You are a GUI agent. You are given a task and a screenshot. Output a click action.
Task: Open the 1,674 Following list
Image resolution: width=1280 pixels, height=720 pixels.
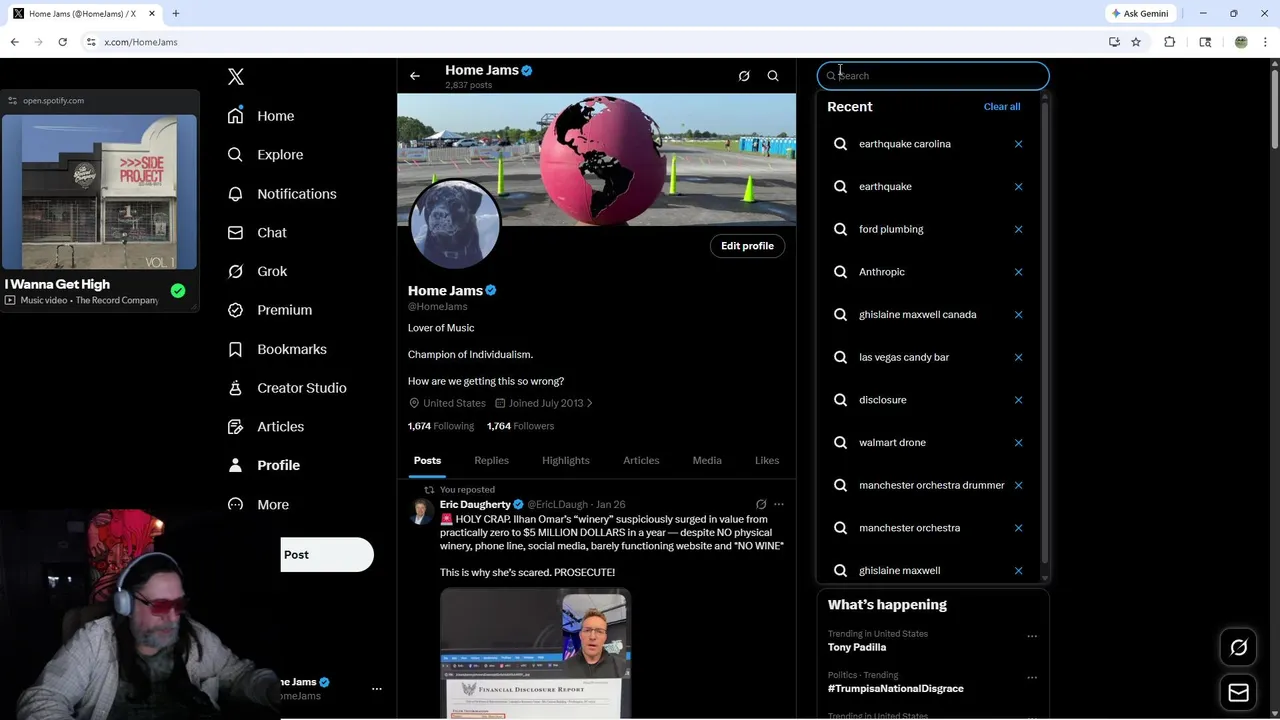[441, 426]
